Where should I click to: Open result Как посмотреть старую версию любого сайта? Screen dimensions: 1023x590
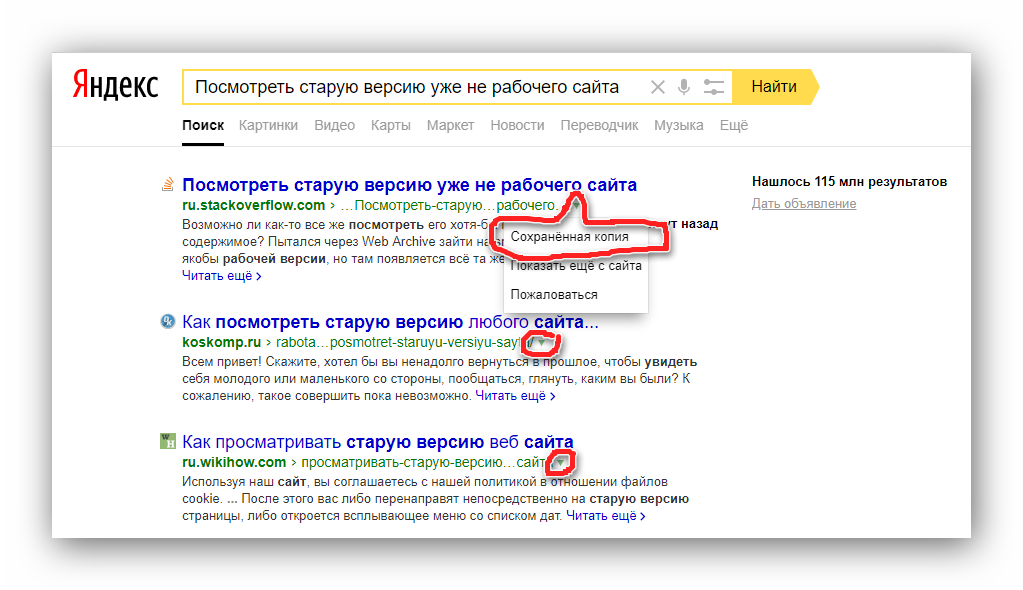(x=390, y=322)
